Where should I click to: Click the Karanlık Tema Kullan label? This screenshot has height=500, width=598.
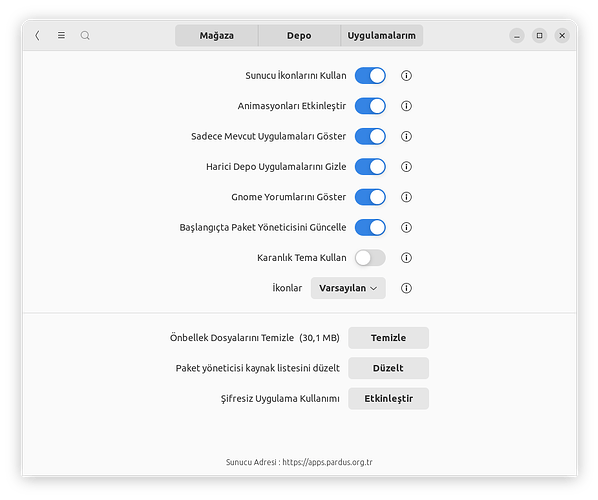pyautogui.click(x=302, y=258)
